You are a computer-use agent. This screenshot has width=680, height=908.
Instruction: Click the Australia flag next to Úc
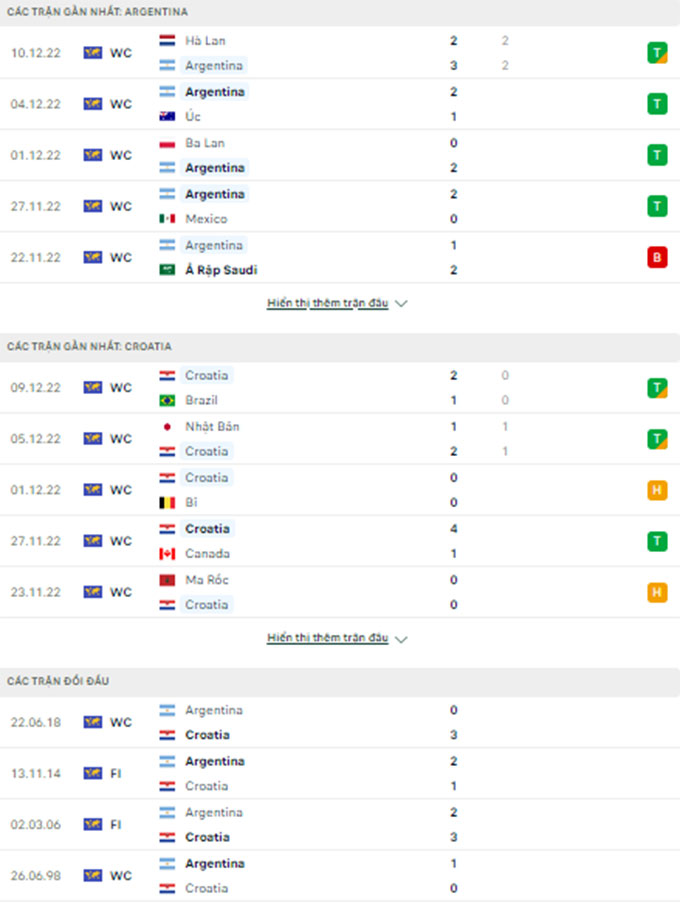tap(168, 117)
